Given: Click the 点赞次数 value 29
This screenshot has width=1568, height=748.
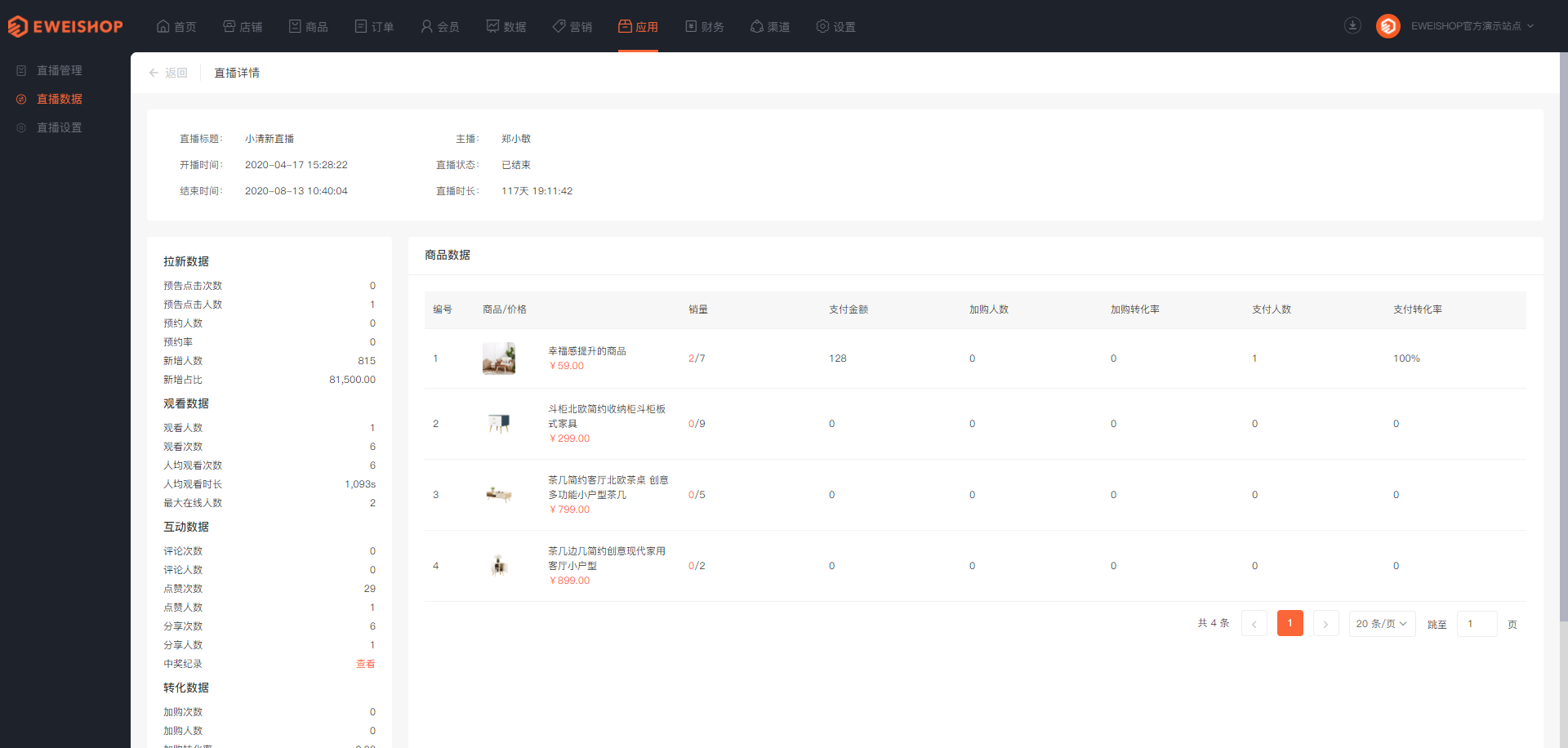Looking at the screenshot, I should pyautogui.click(x=370, y=589).
